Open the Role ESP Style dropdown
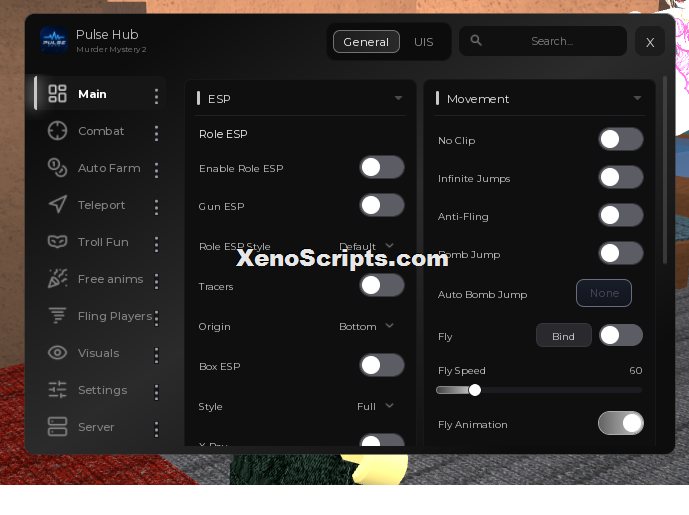689x515 pixels. [366, 246]
